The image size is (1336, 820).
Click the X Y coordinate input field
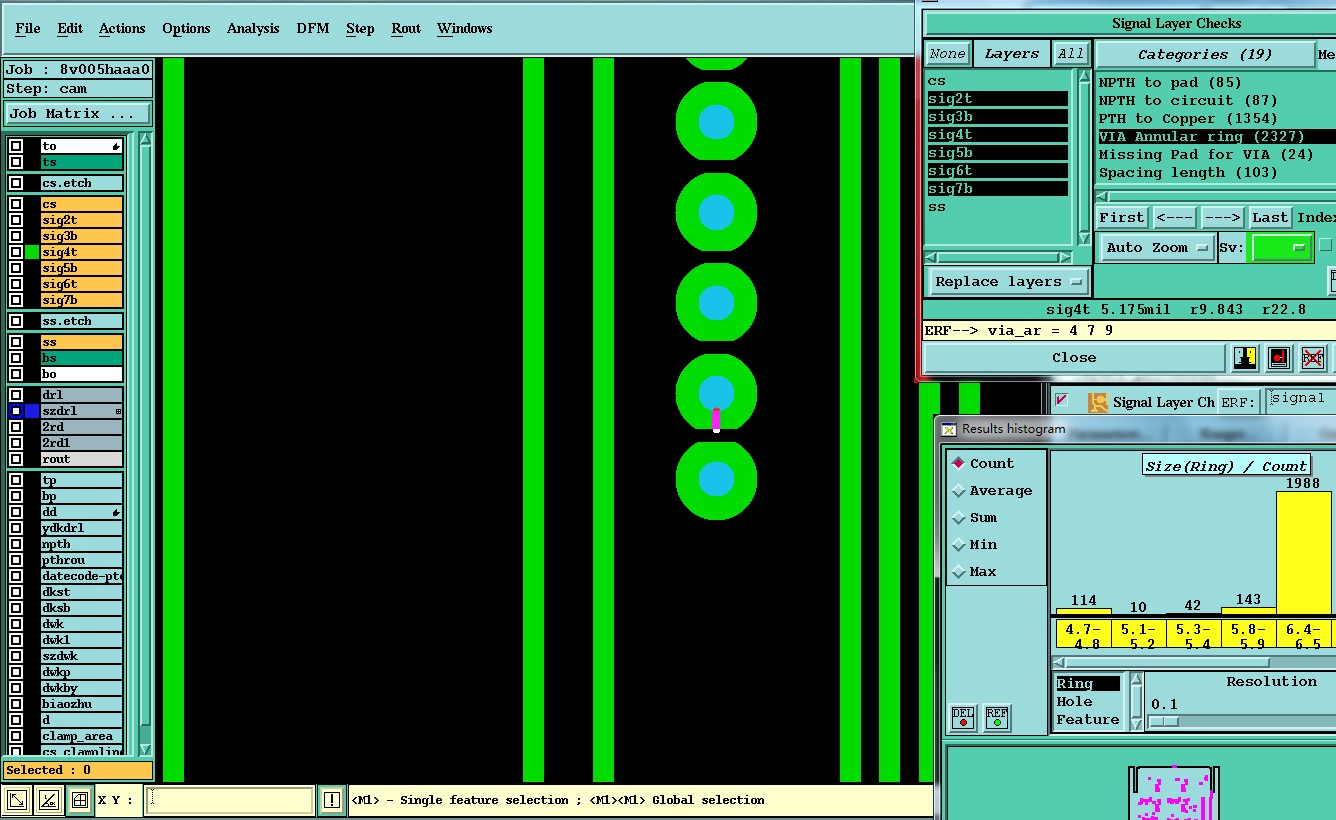coord(229,800)
